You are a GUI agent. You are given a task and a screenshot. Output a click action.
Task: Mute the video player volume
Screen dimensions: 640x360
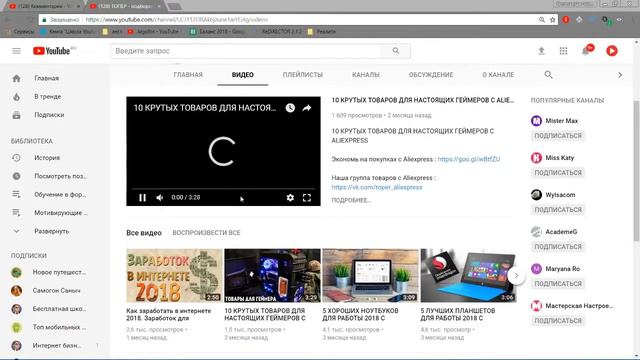160,198
